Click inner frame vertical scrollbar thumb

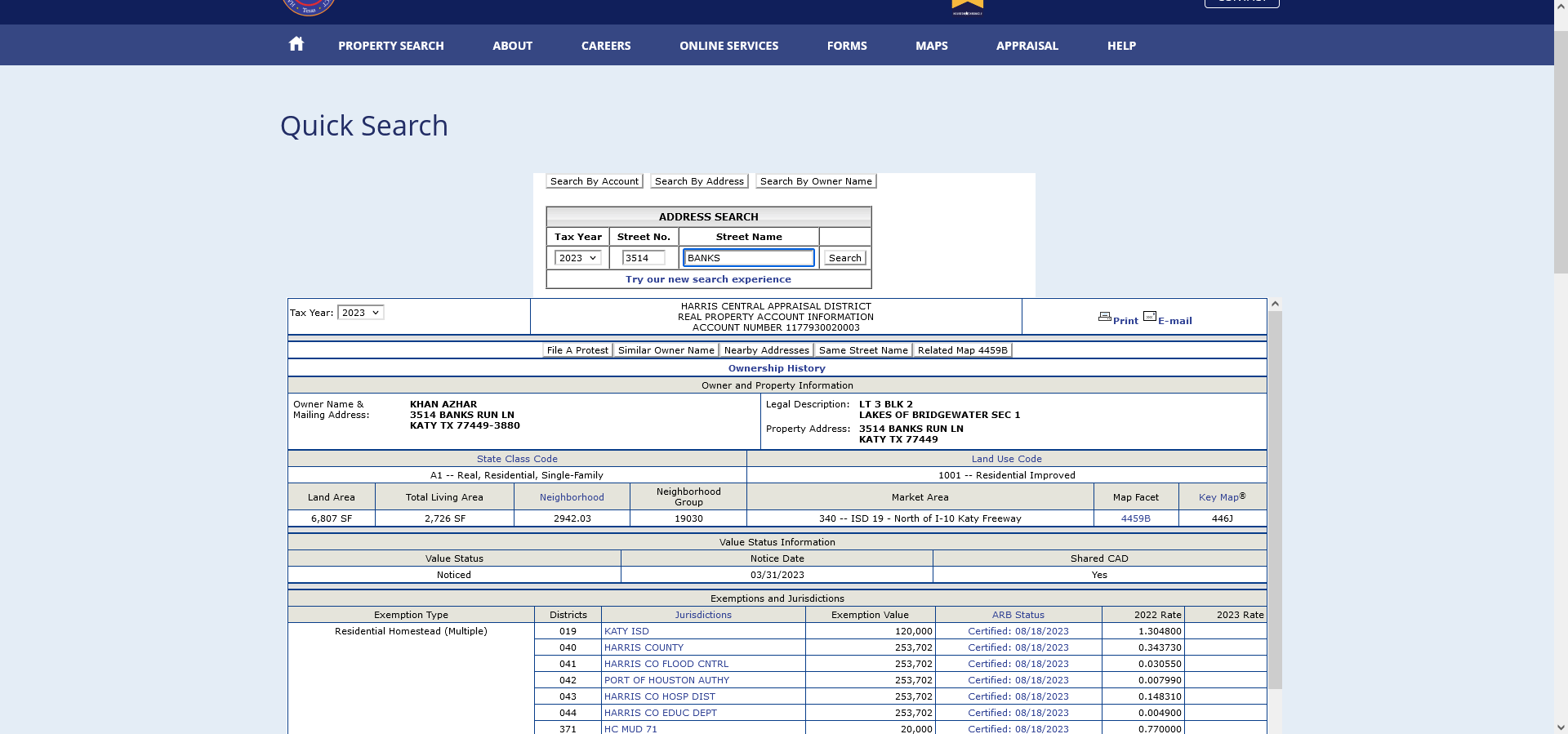click(x=1275, y=500)
